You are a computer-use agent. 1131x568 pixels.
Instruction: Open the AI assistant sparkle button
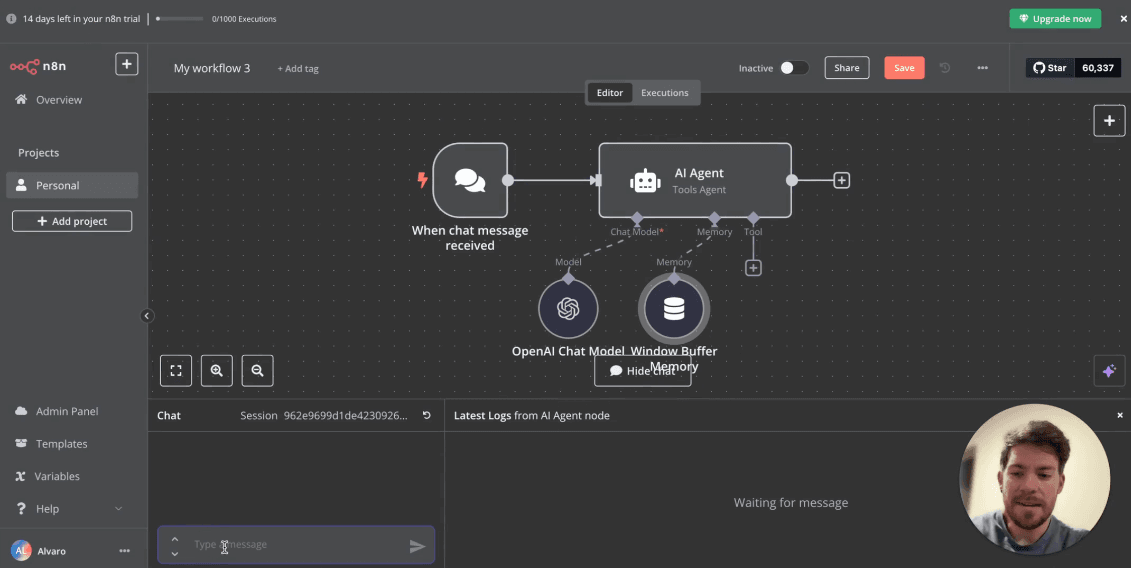[x=1108, y=371]
